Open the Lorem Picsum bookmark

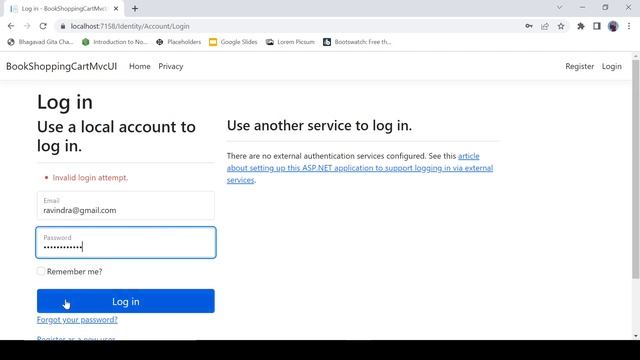coord(291,42)
